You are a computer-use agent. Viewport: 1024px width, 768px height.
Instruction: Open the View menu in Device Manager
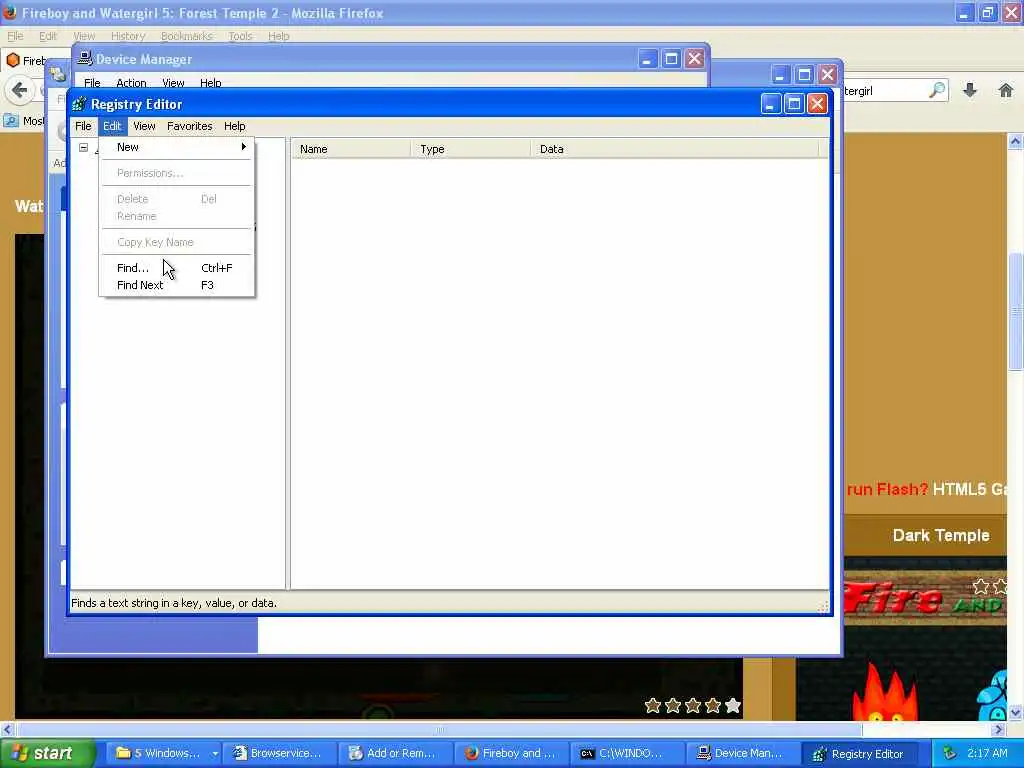(173, 83)
